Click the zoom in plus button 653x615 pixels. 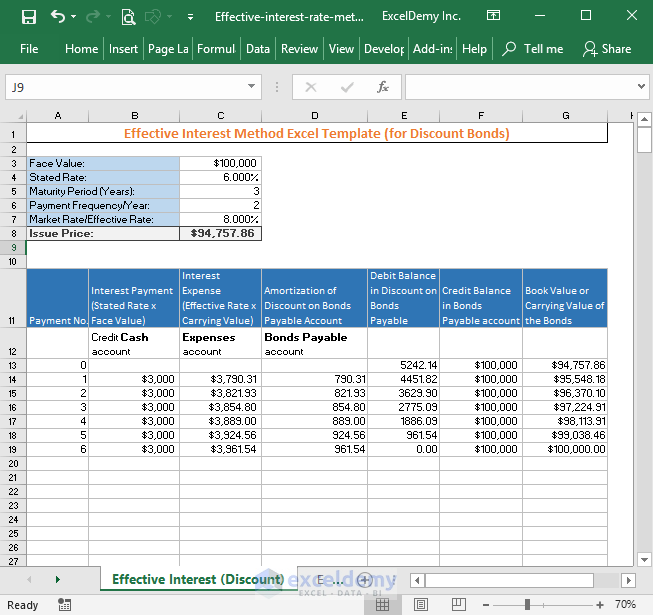599,605
